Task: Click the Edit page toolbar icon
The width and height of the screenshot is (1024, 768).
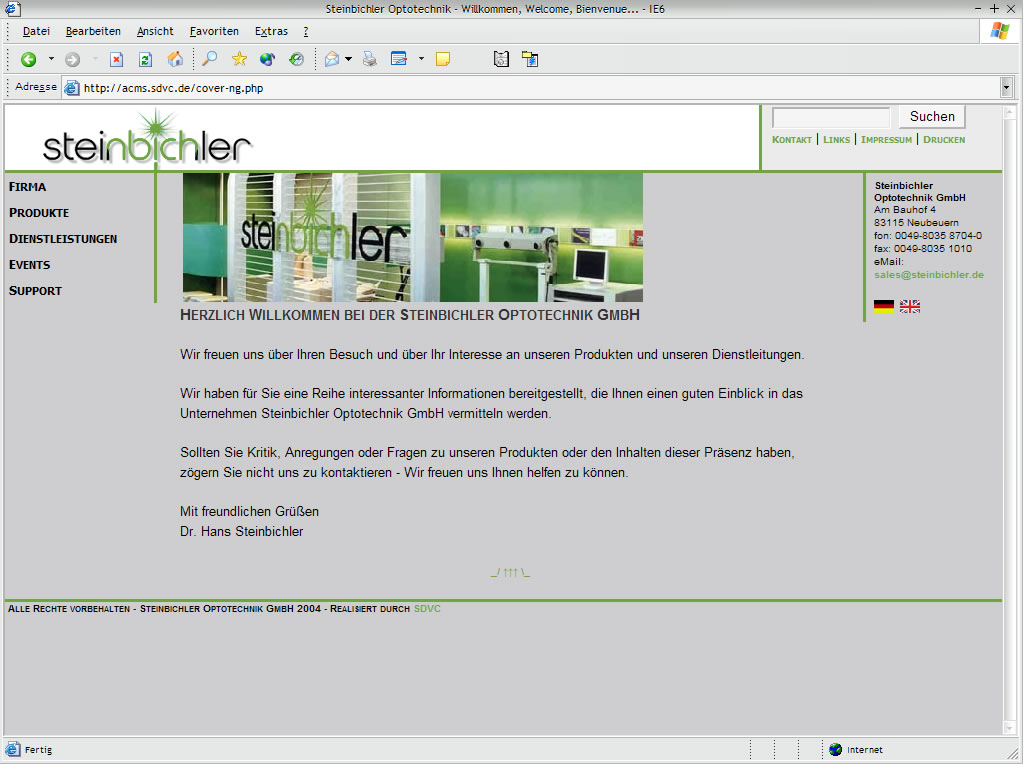Action: (398, 59)
